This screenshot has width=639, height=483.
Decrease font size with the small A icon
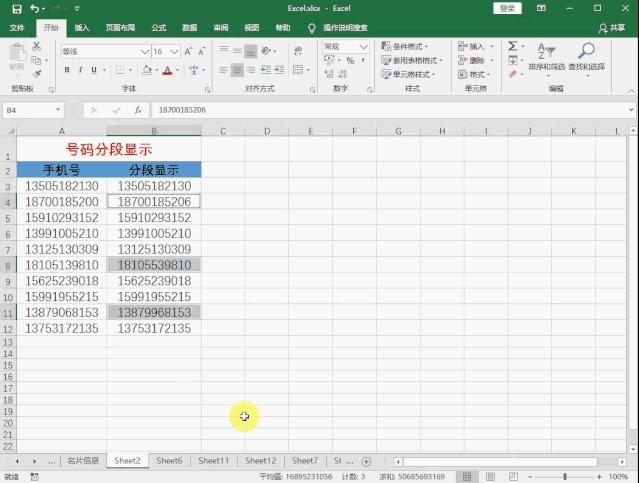(x=202, y=51)
